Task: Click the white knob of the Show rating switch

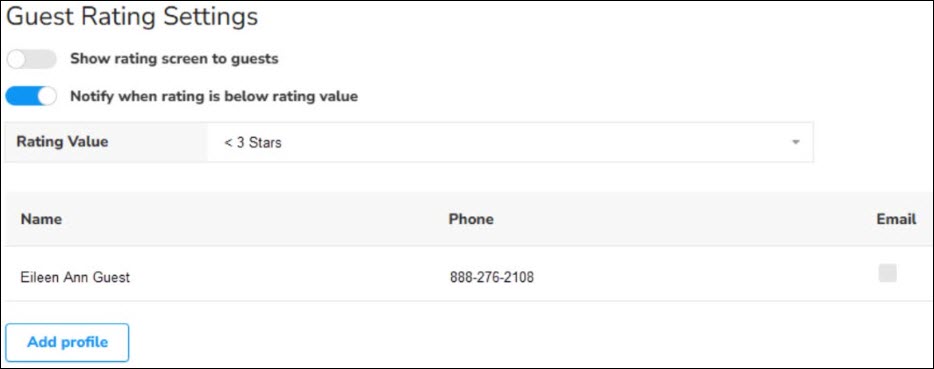Action: pyautogui.click(x=16, y=59)
